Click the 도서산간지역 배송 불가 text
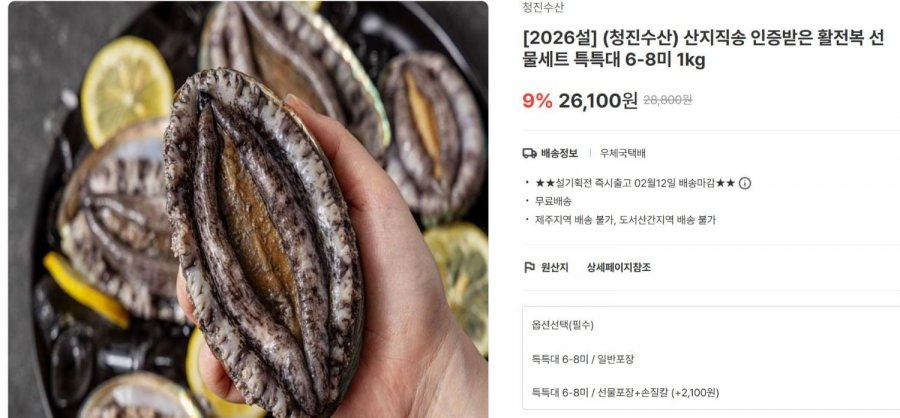Screen dimensions: 900x418 667,219
